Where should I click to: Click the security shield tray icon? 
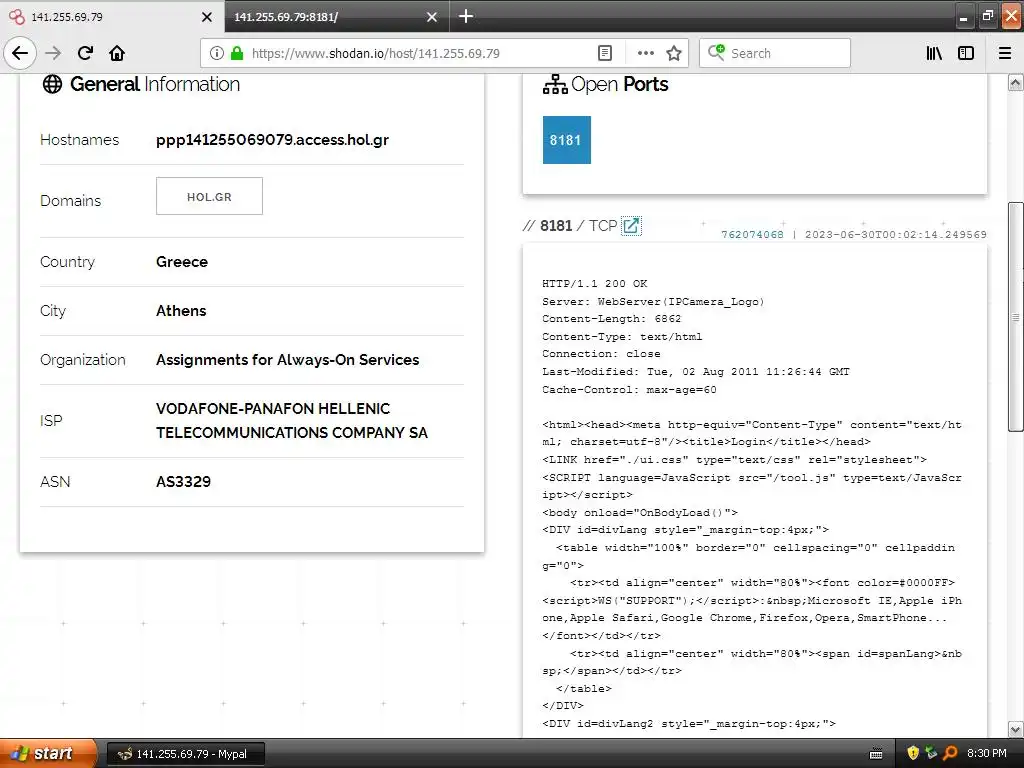click(x=912, y=753)
